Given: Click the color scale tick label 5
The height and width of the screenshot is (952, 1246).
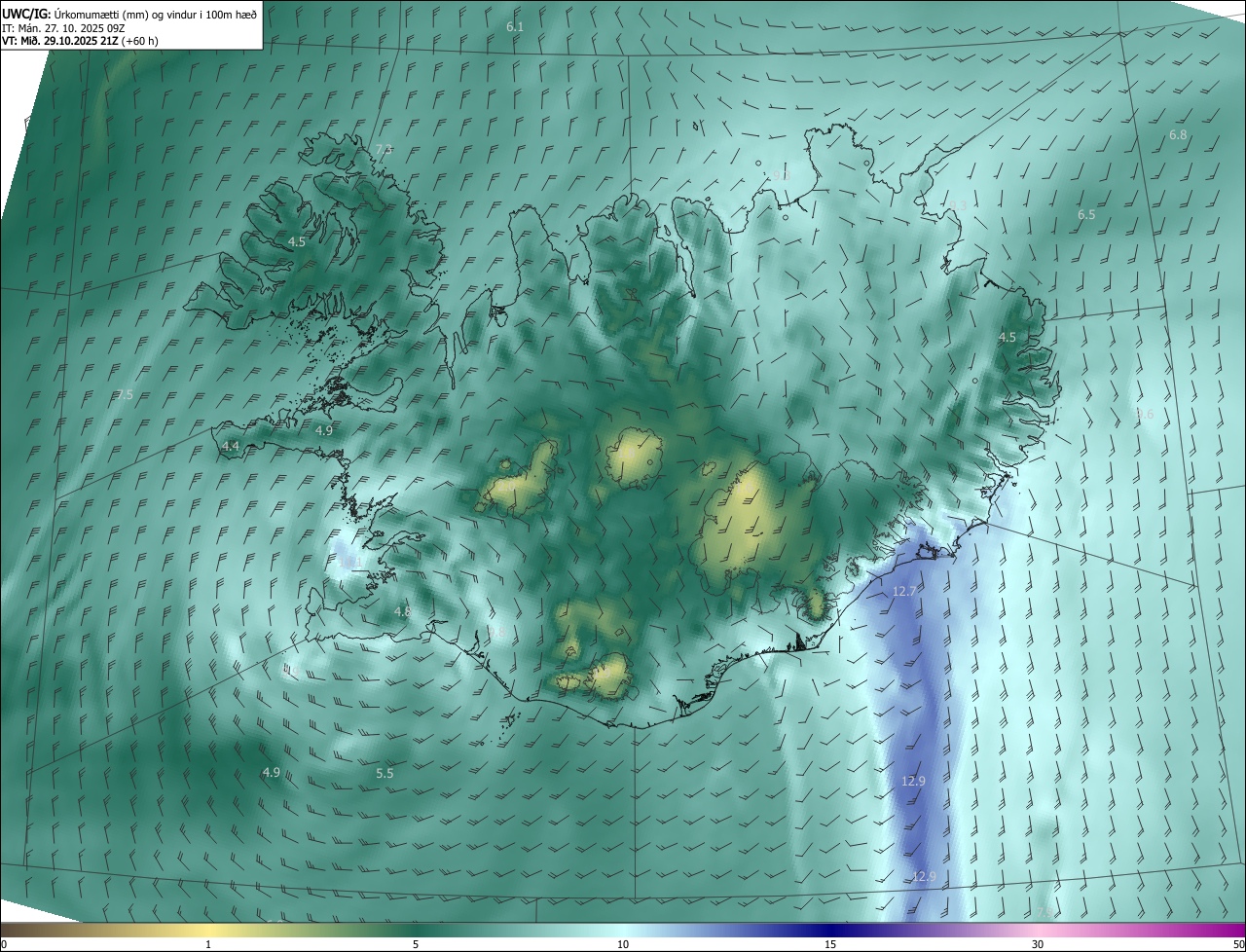Looking at the screenshot, I should click(x=416, y=944).
